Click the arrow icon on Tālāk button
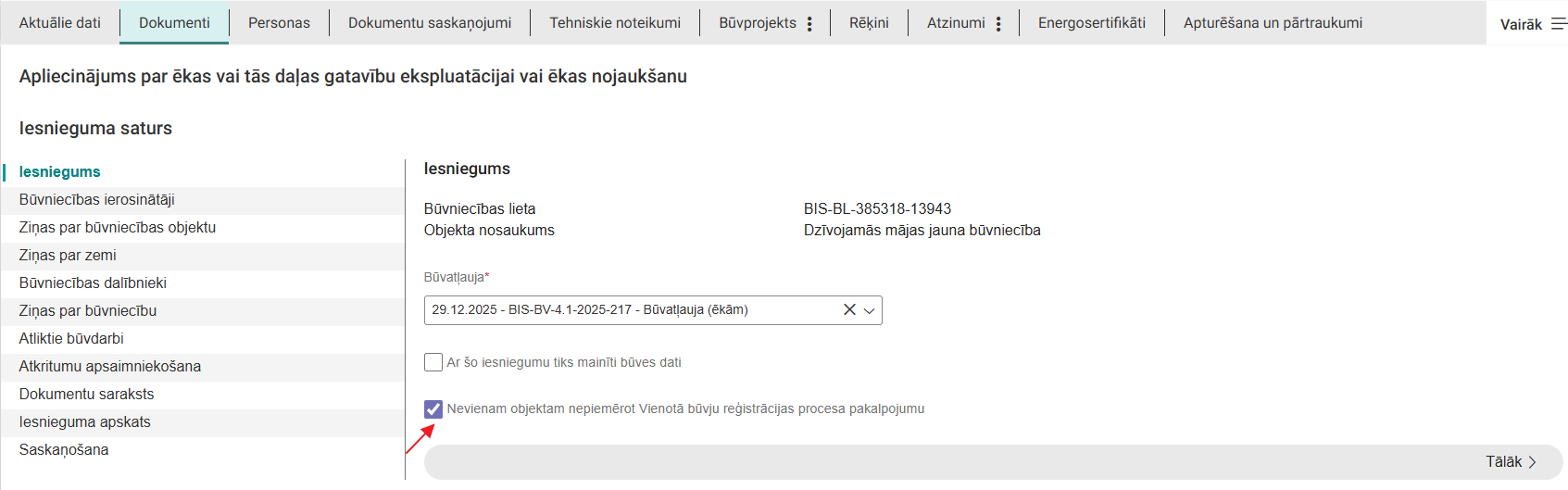This screenshot has height=490, width=1568. (x=1533, y=462)
